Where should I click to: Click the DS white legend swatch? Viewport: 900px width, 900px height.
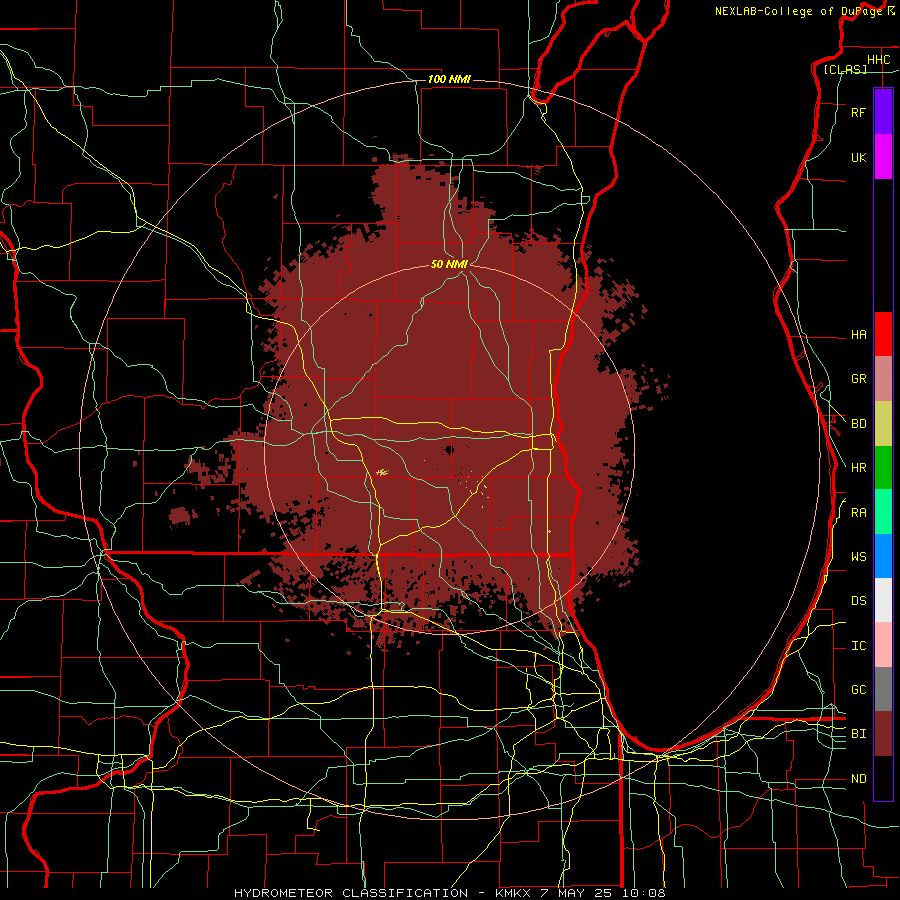(x=883, y=600)
